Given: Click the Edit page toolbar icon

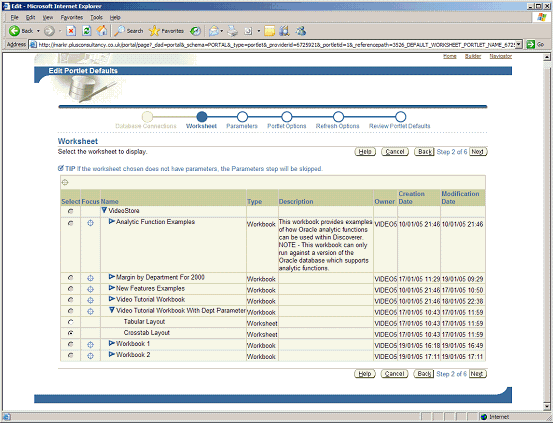Looking at the screenshot, I should click(x=248, y=31).
